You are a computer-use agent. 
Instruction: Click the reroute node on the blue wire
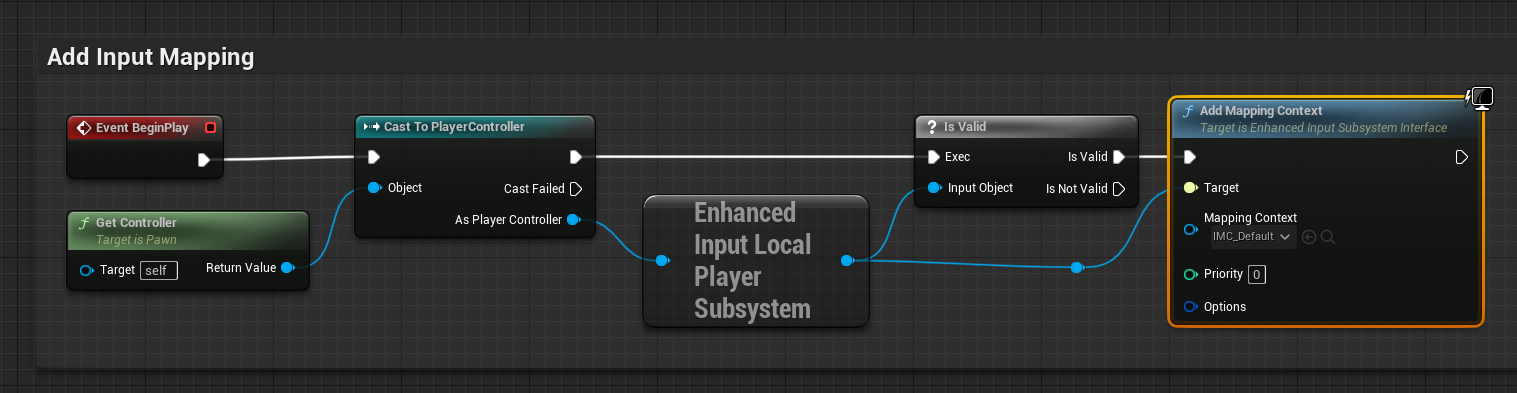pos(1076,267)
